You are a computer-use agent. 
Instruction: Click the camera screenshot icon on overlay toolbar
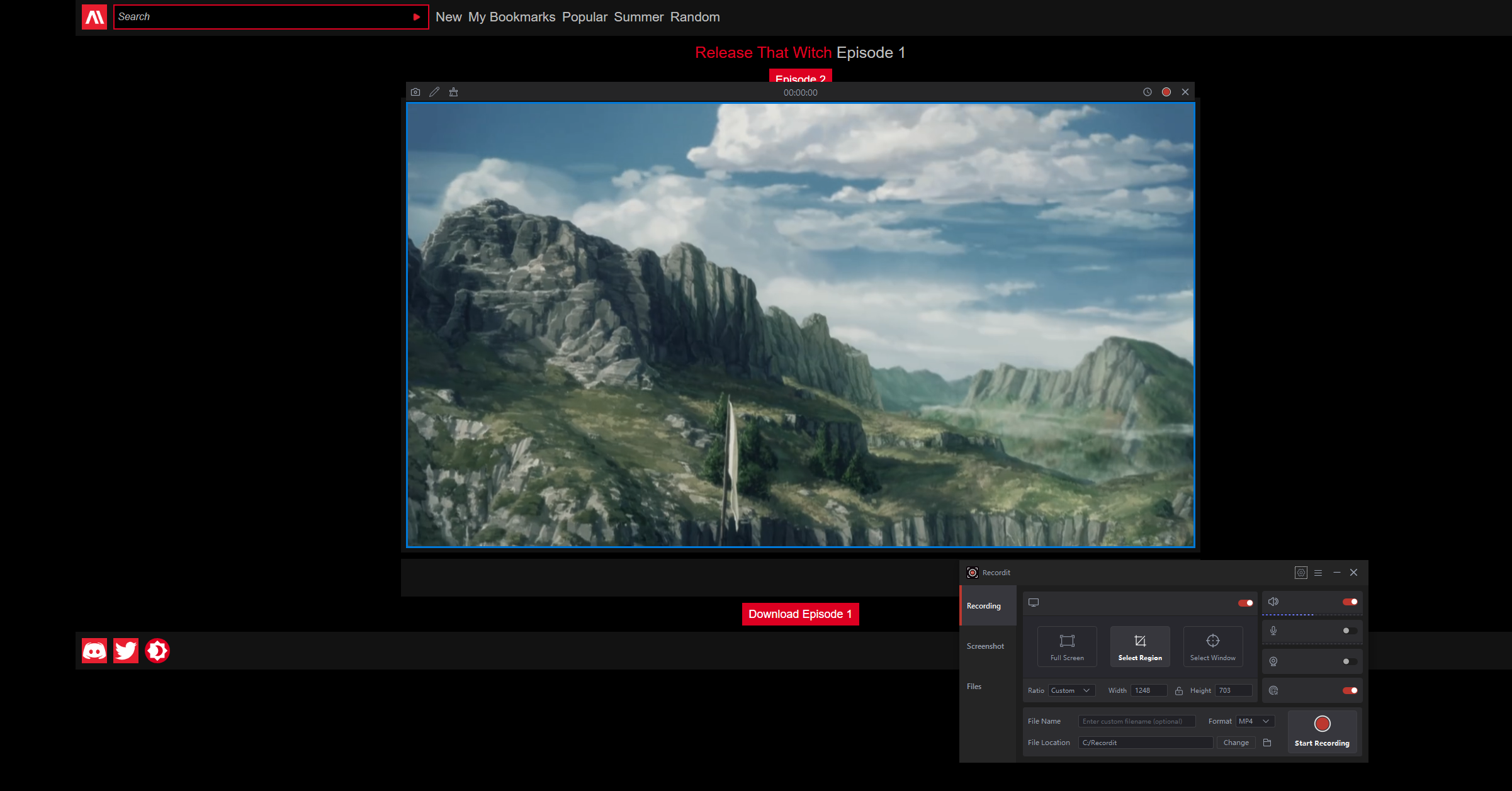tap(415, 92)
